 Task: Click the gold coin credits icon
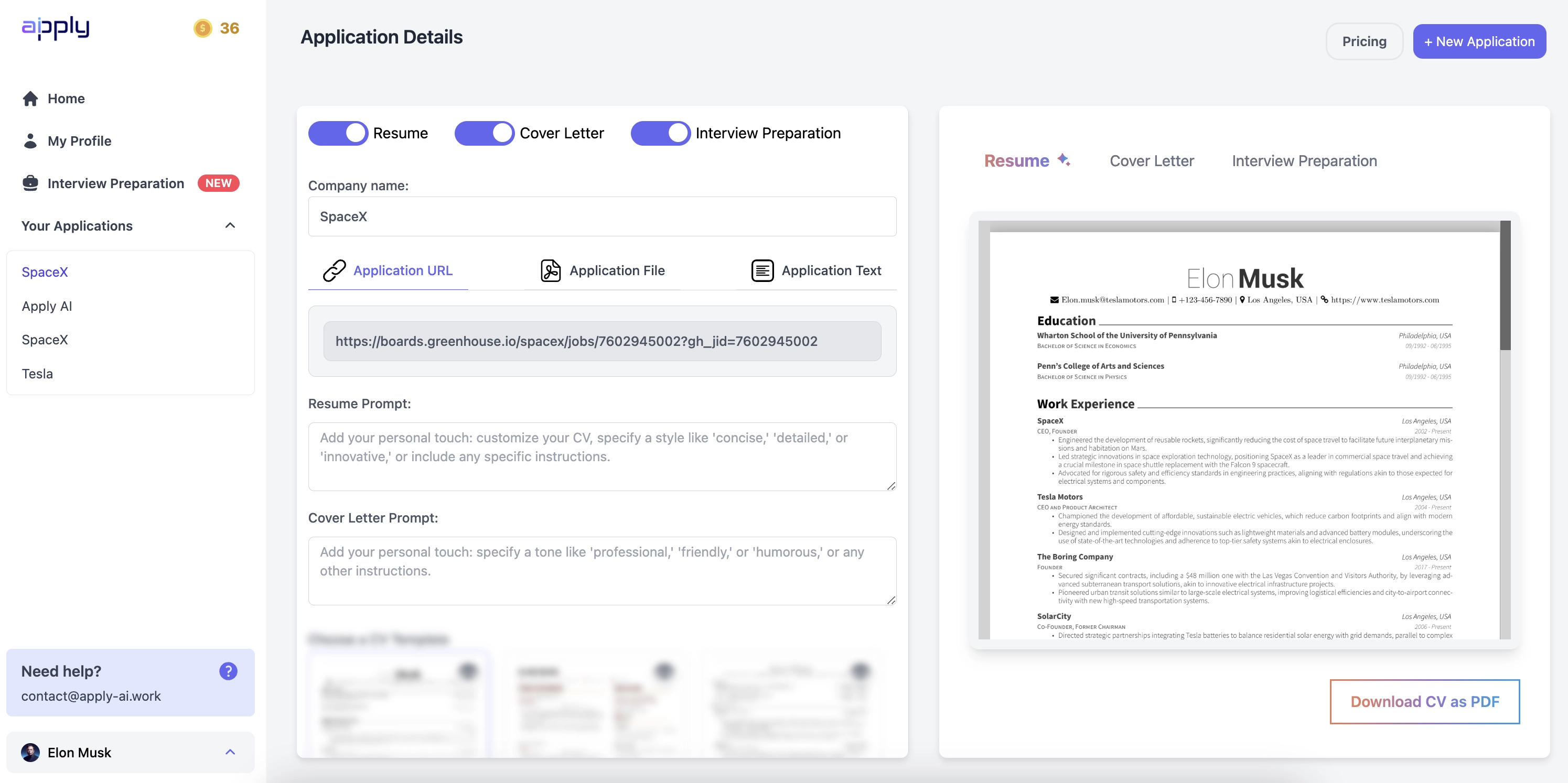[202, 28]
